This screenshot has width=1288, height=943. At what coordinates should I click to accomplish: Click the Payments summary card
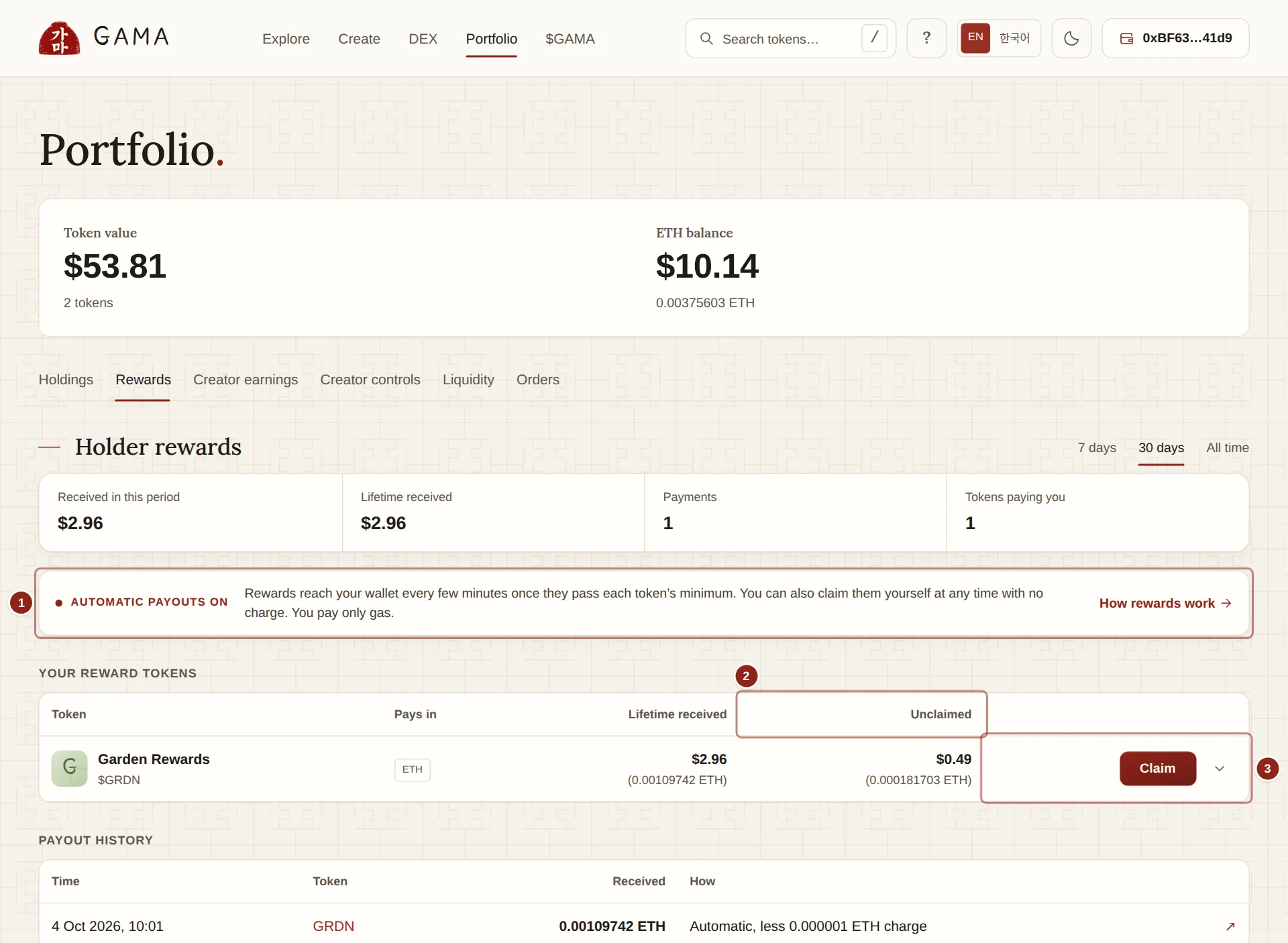pos(796,513)
